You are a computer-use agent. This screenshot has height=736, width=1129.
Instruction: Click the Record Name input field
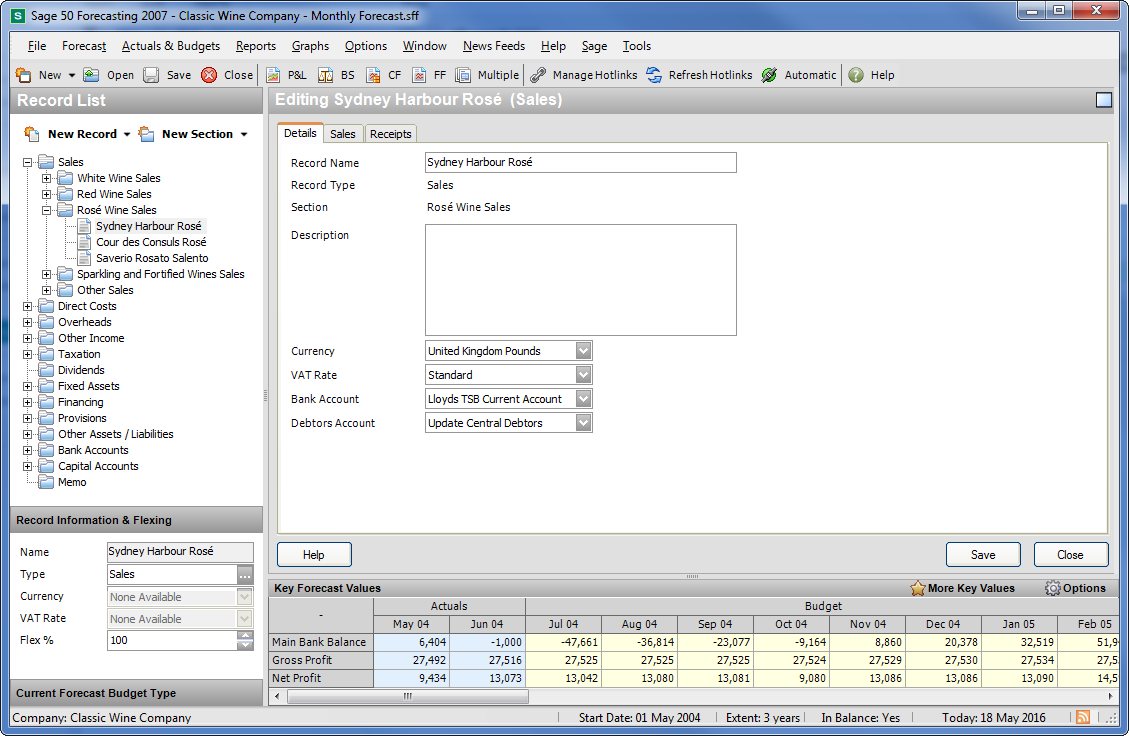pos(580,162)
